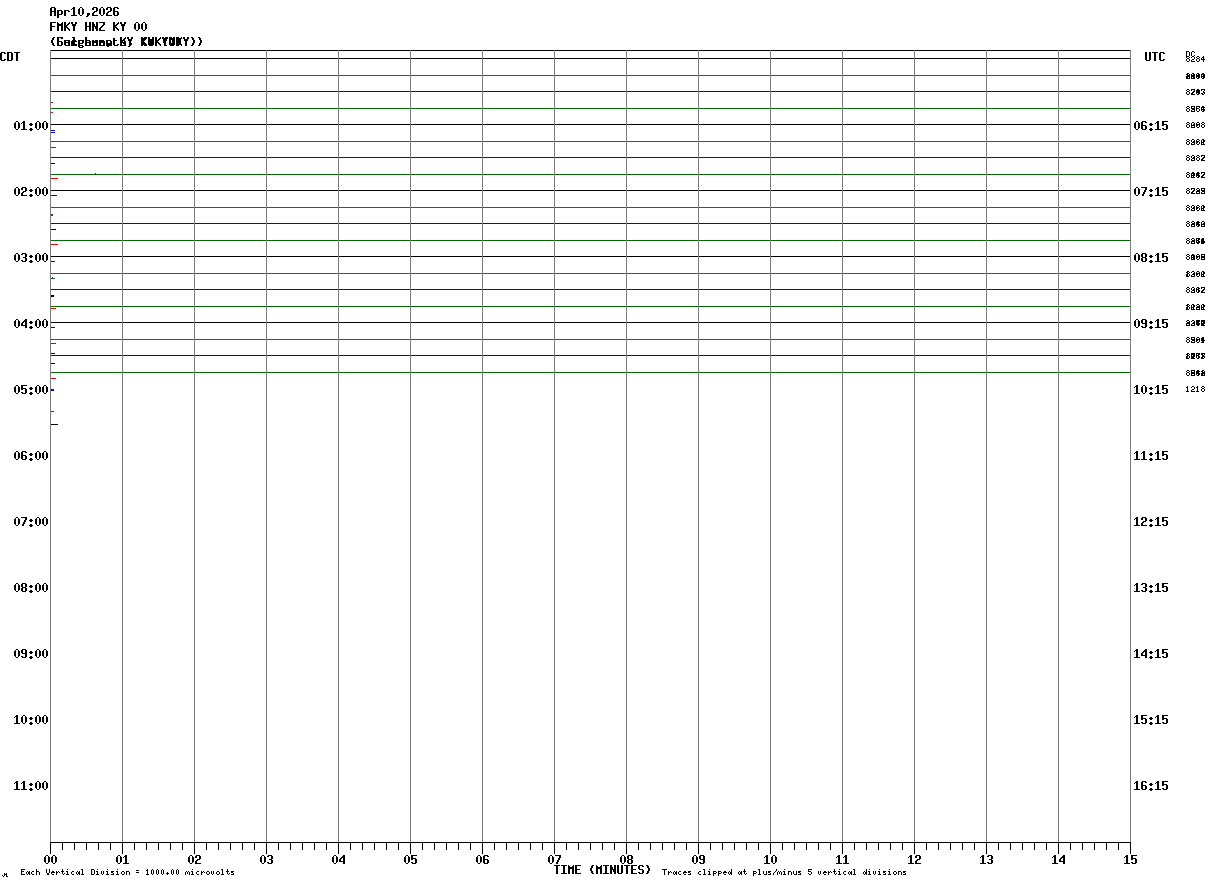Click the DC column header
The height and width of the screenshot is (886, 1210).
click(x=1190, y=53)
